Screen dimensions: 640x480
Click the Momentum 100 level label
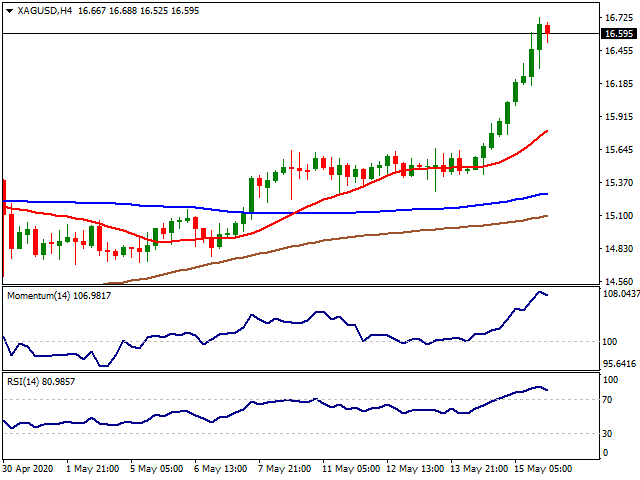pyautogui.click(x=609, y=342)
